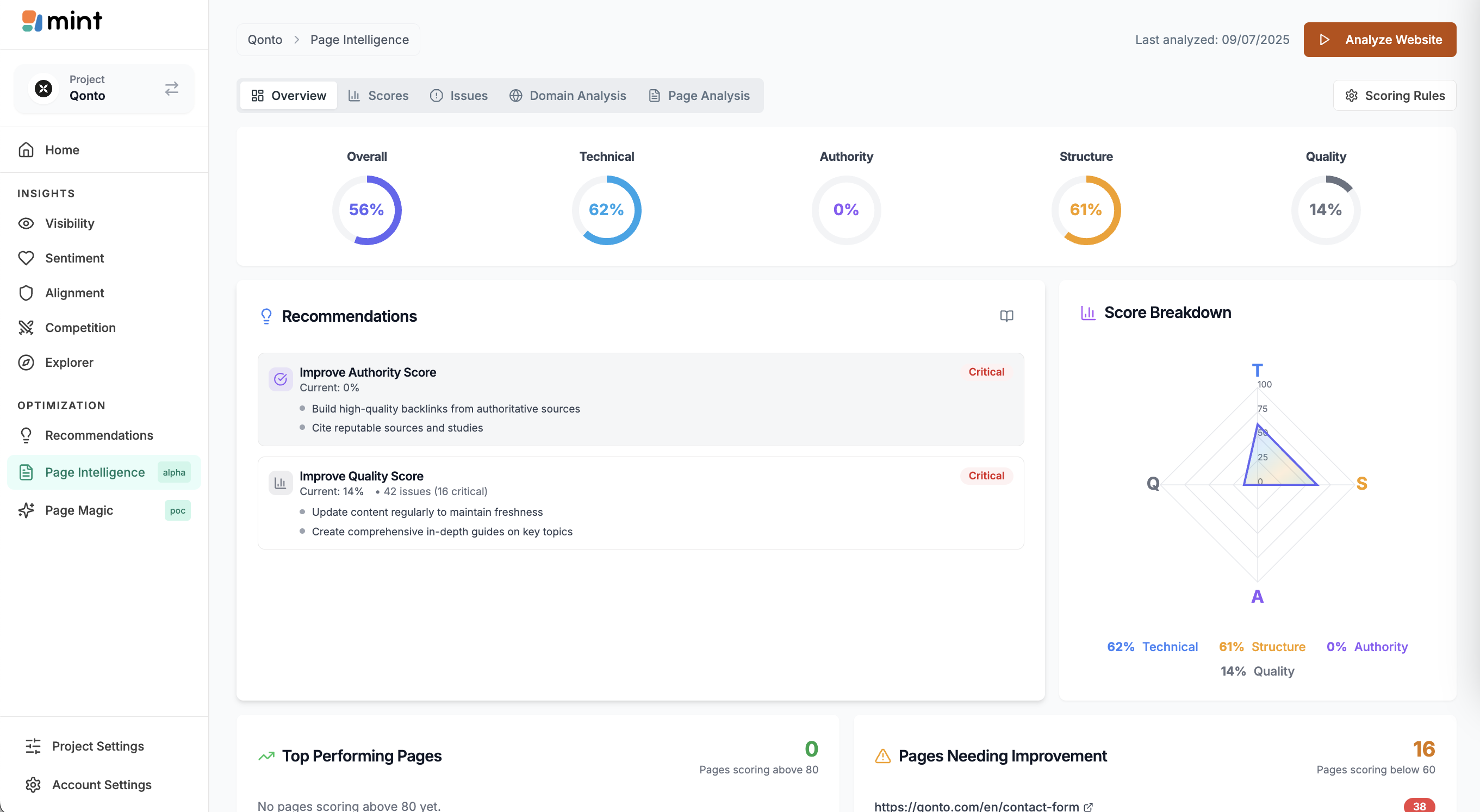
Task: Click the project switch arrows icon
Action: click(171, 89)
